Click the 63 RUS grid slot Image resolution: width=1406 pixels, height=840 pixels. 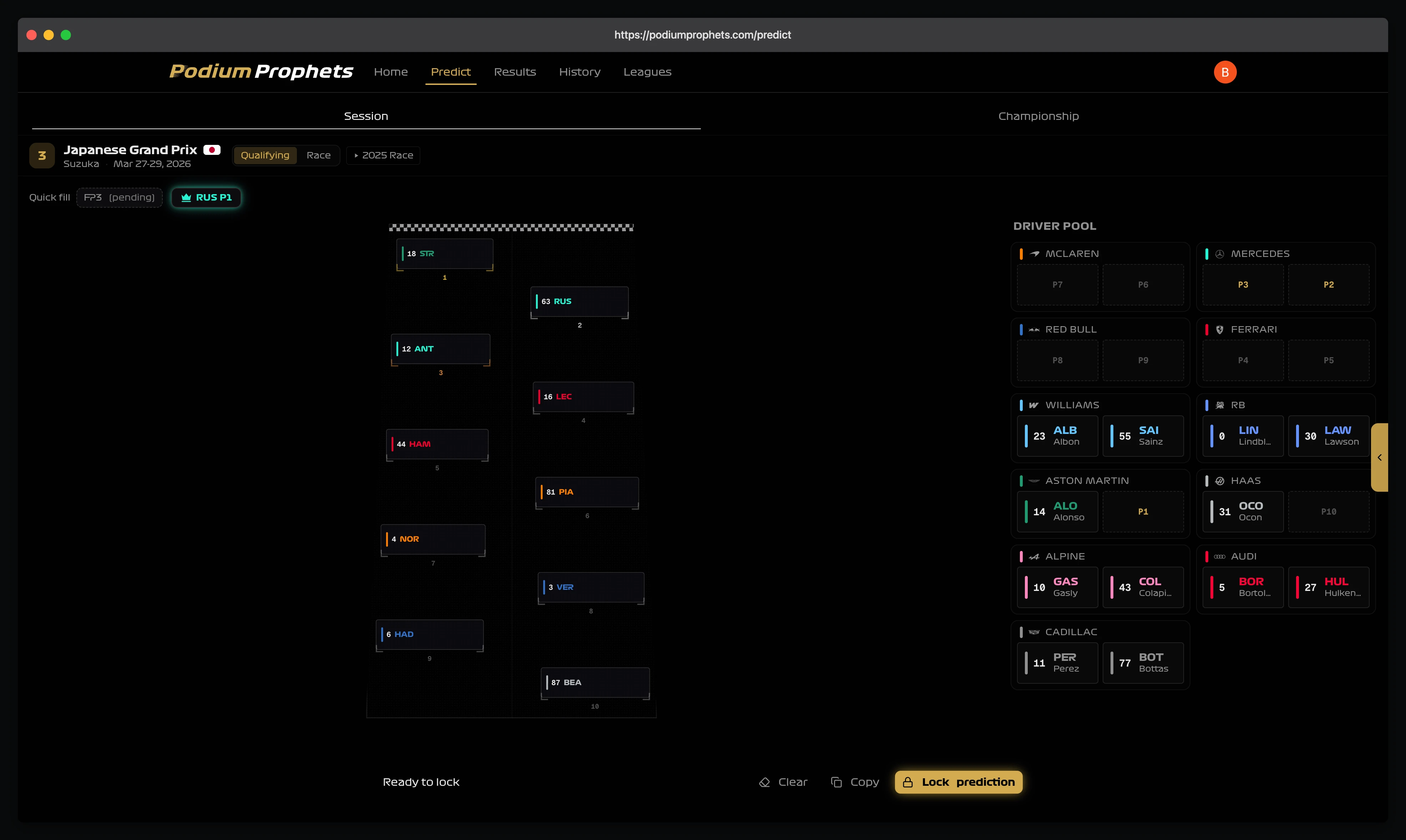tap(579, 301)
